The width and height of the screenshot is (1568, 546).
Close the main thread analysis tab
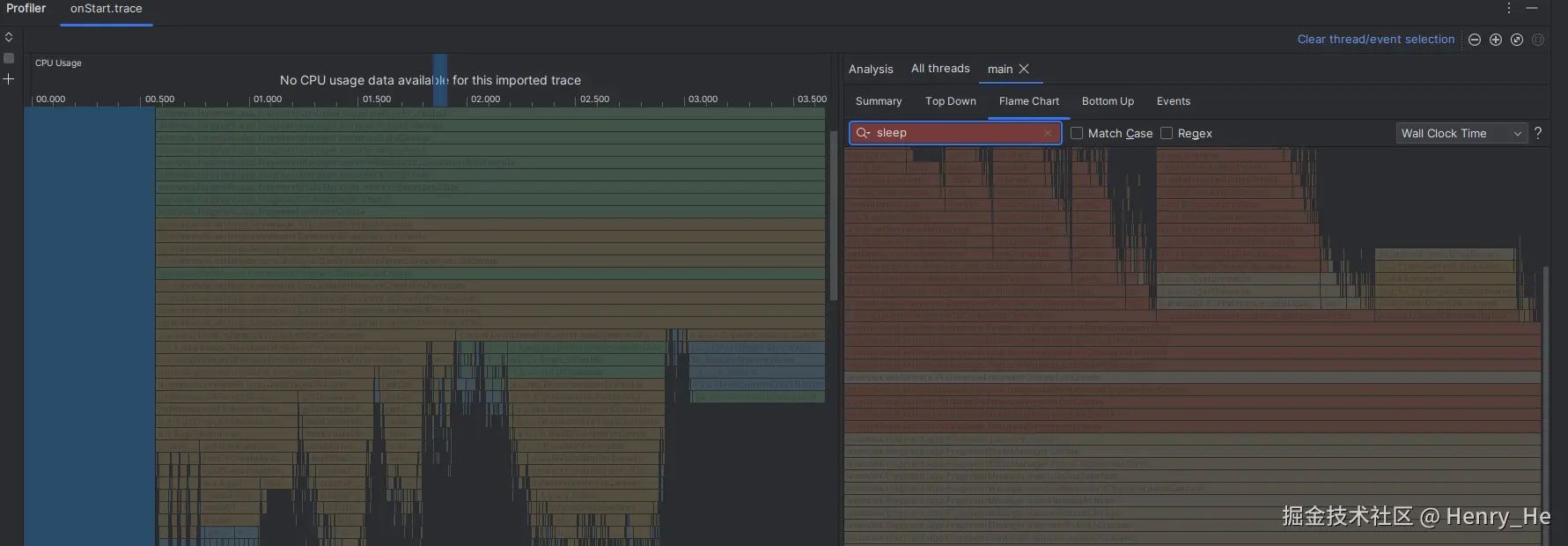[1024, 69]
